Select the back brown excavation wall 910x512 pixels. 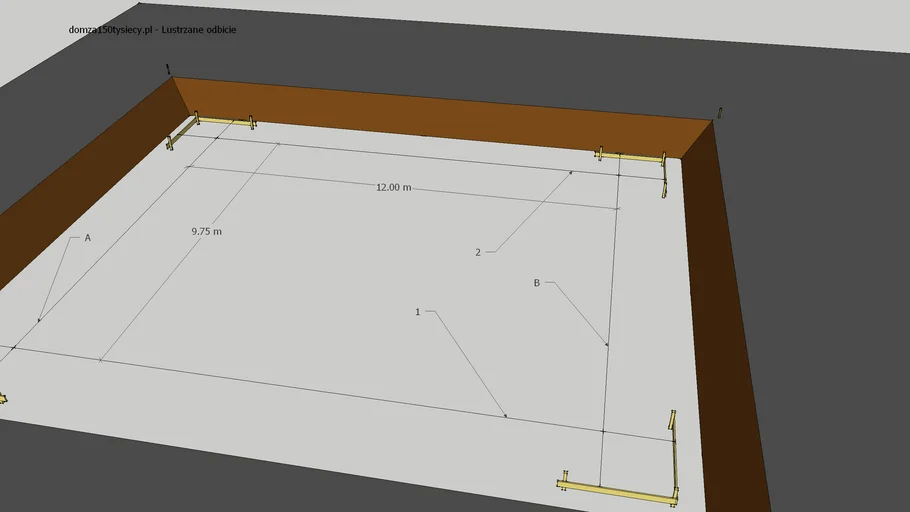[x=440, y=112]
